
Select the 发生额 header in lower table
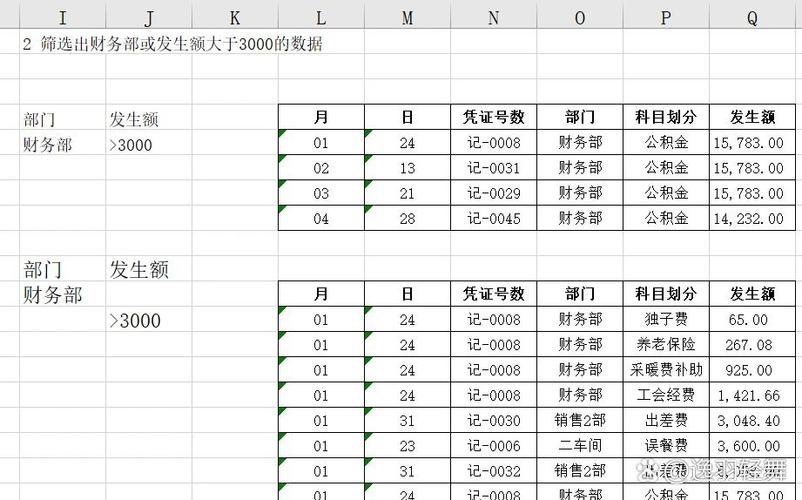(x=752, y=293)
